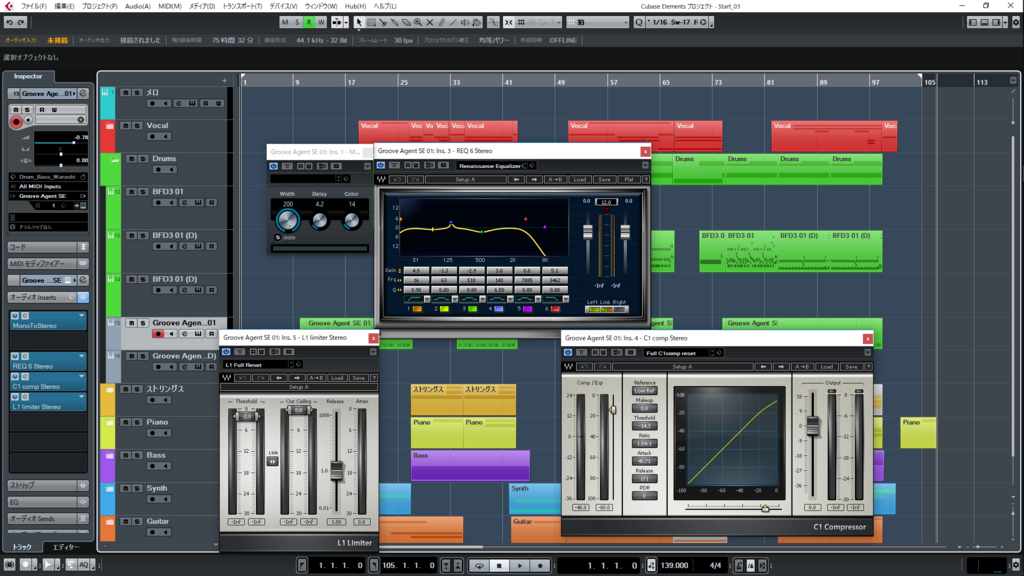Toggle global Solo state S button
Viewport: 1024px width, 576px height.
tap(296, 22)
